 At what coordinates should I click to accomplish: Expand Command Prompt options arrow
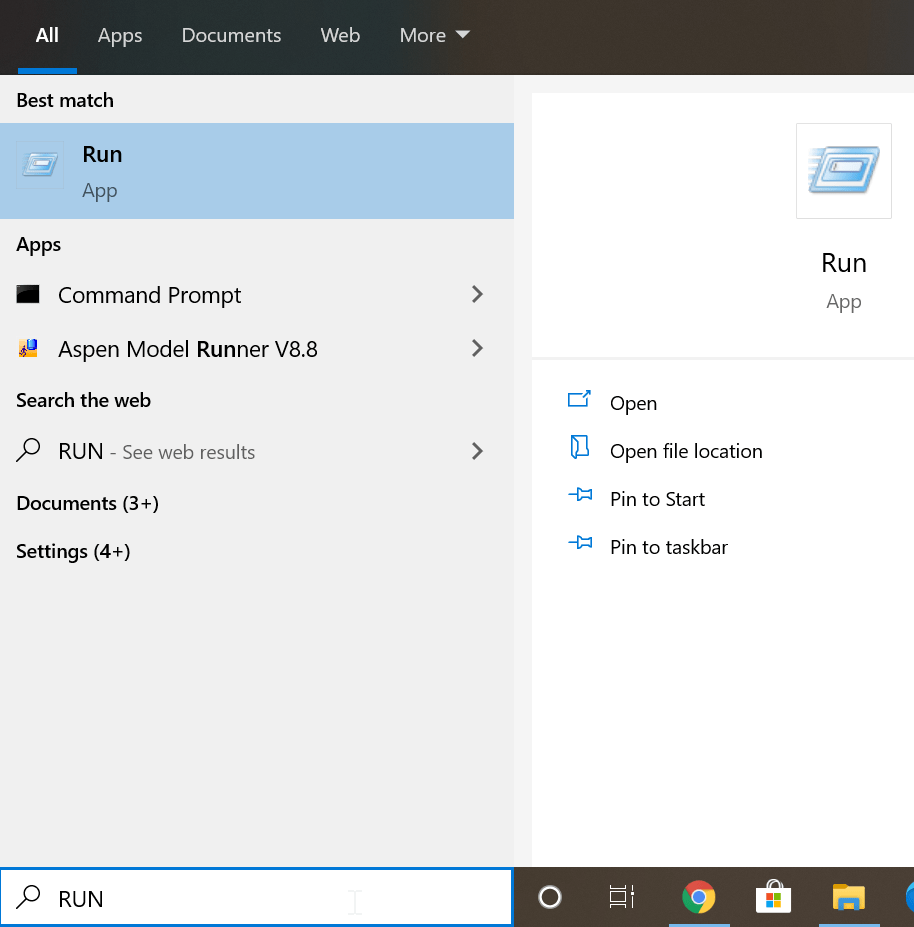point(477,295)
